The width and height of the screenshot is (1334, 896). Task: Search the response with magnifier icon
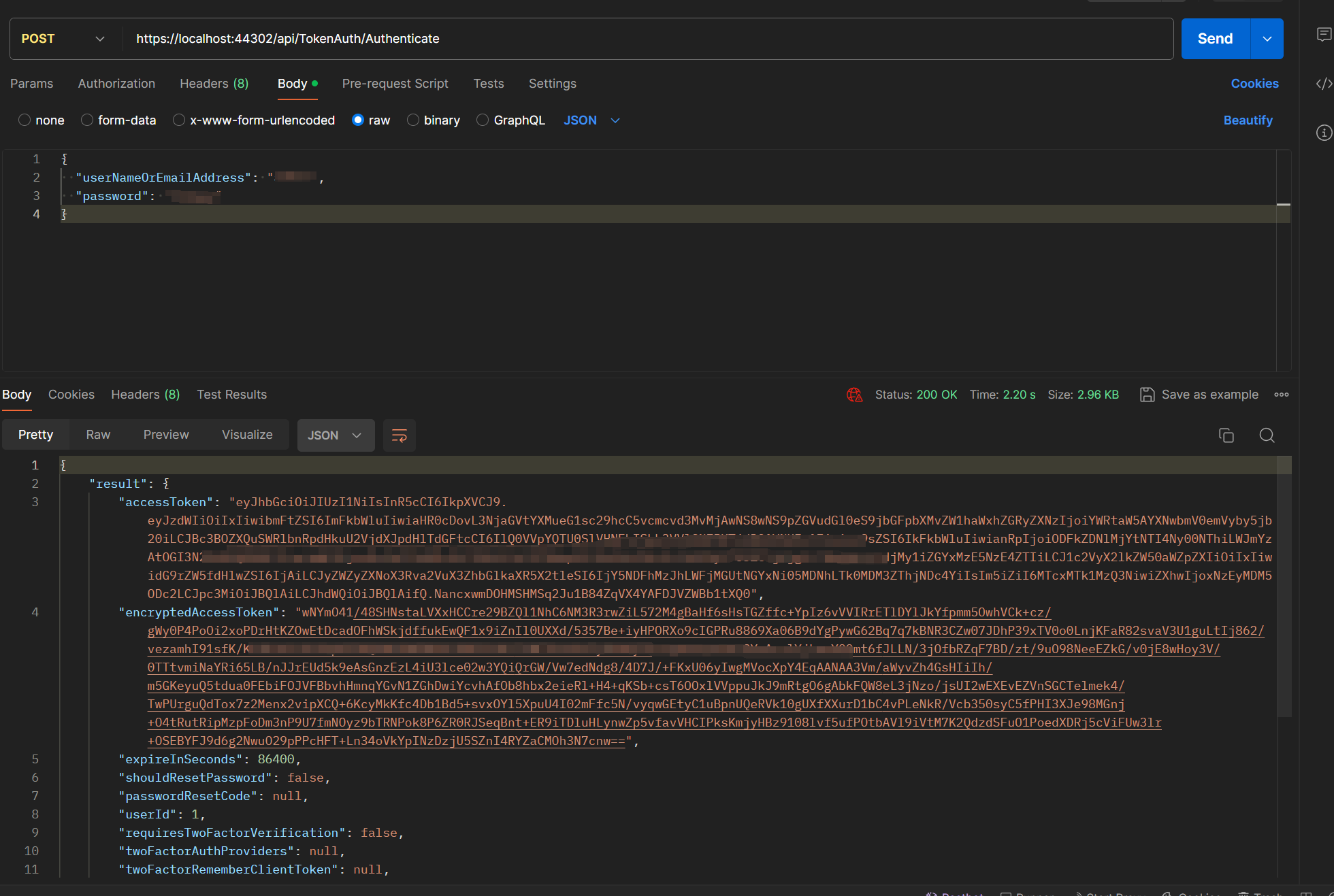point(1267,435)
